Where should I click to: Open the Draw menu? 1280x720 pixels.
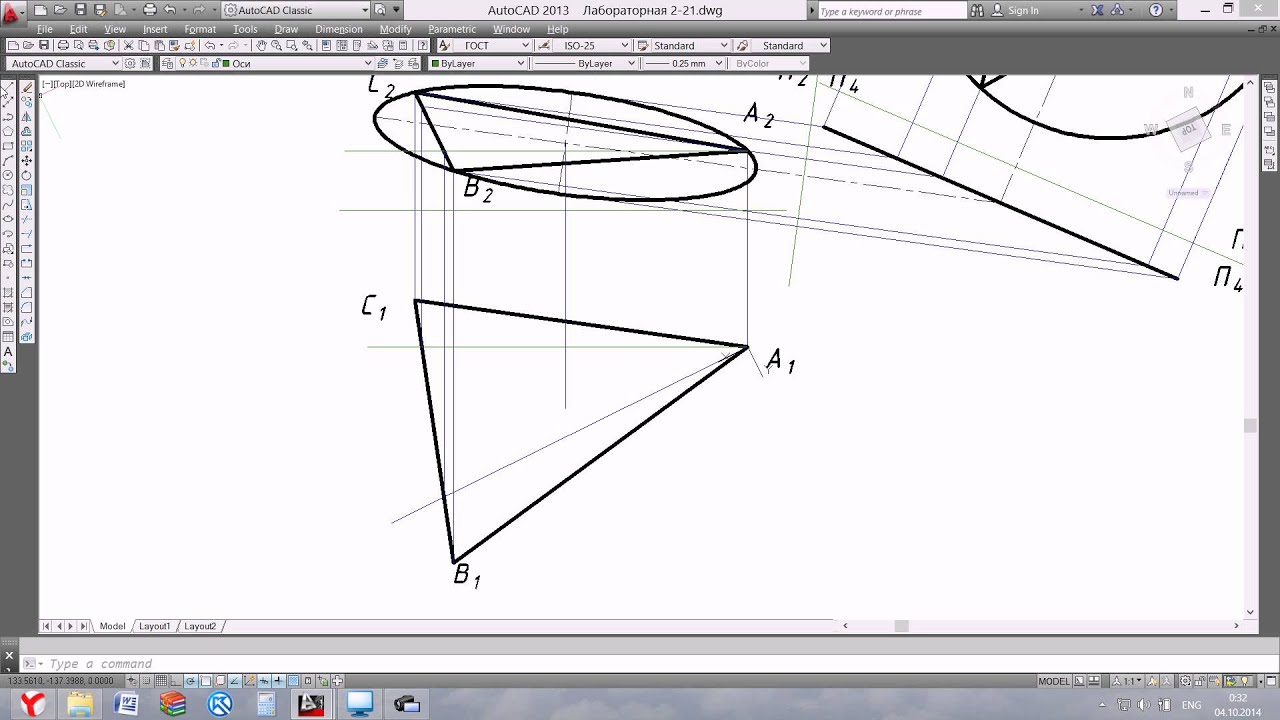286,29
